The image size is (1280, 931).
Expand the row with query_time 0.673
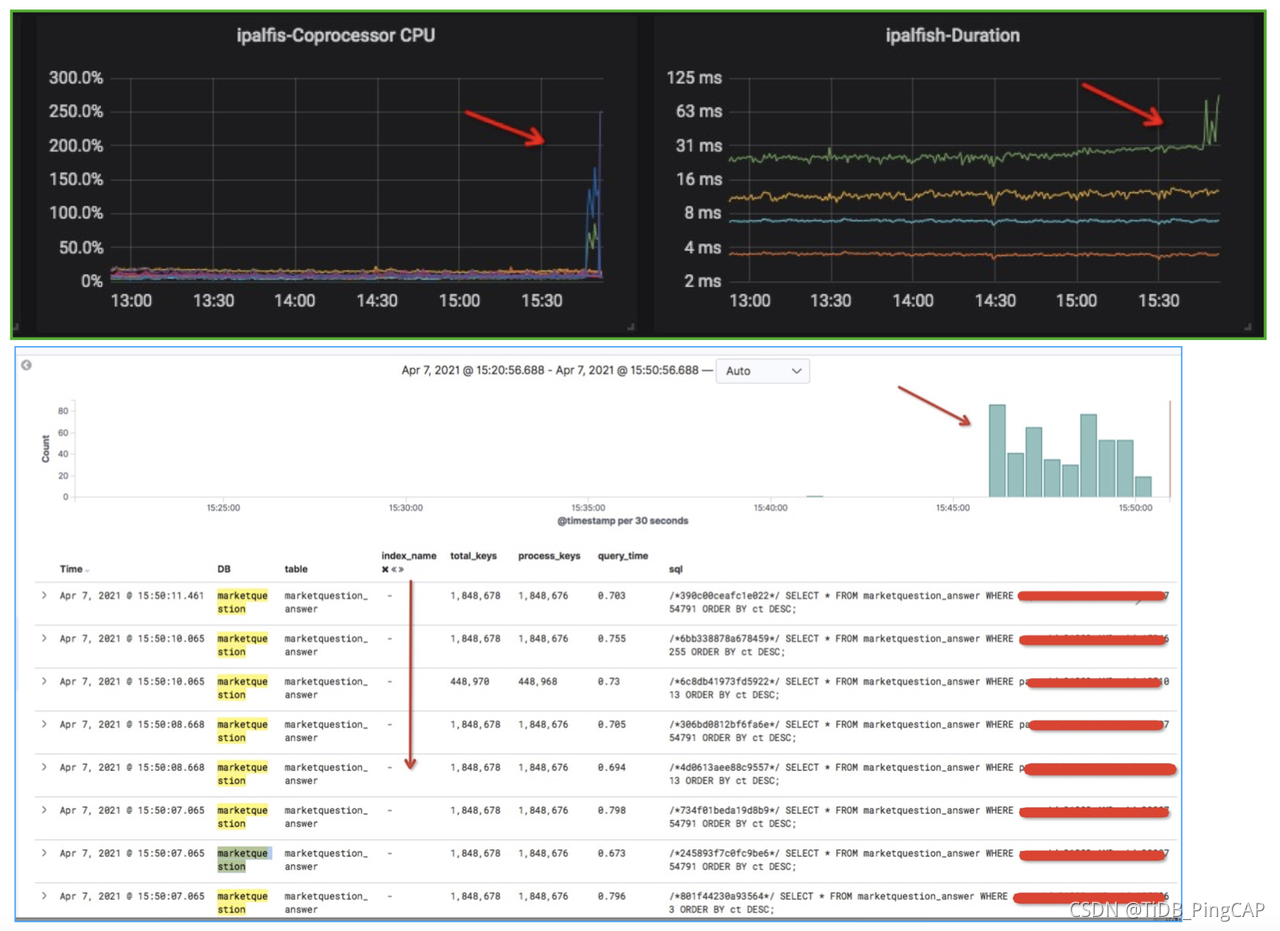(x=44, y=853)
